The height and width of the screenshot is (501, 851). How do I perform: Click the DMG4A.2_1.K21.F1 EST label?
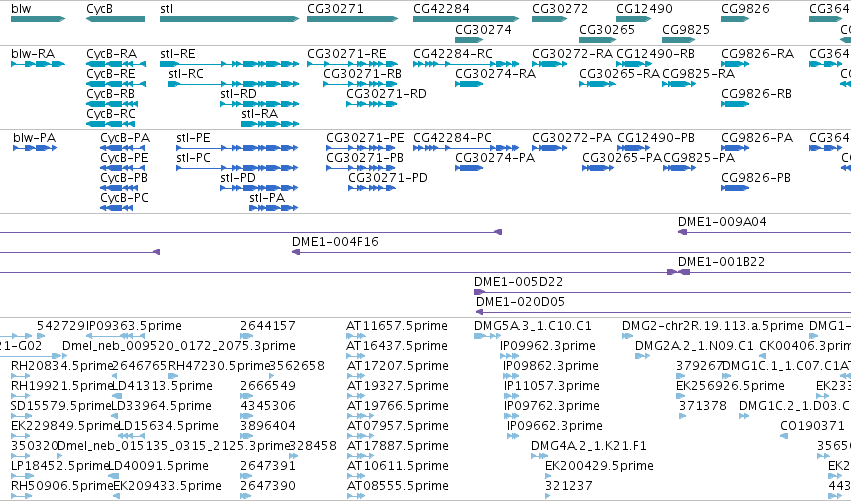point(589,447)
